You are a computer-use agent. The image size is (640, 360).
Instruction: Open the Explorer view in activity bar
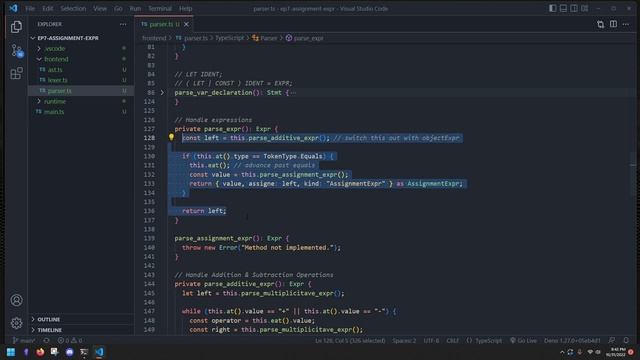pos(16,27)
